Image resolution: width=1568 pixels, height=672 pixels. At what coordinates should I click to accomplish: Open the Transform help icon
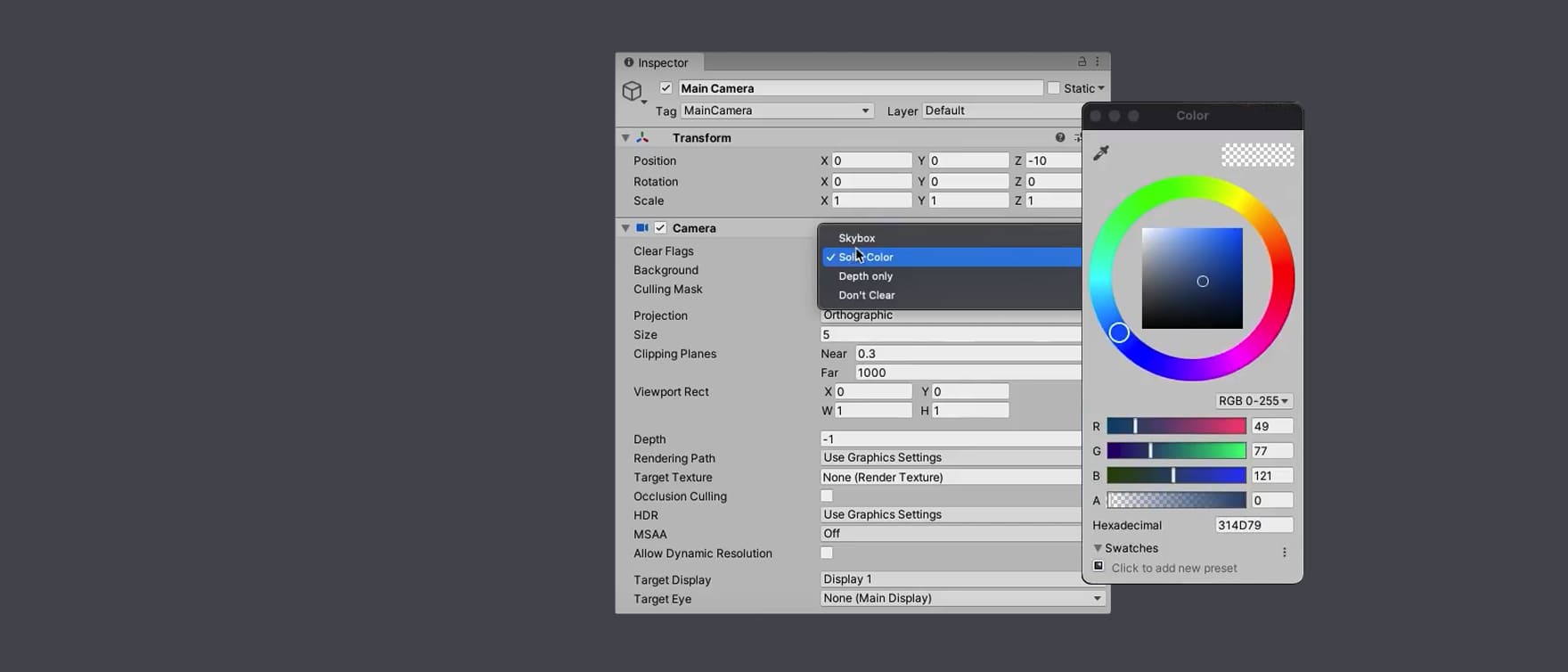(x=1059, y=137)
